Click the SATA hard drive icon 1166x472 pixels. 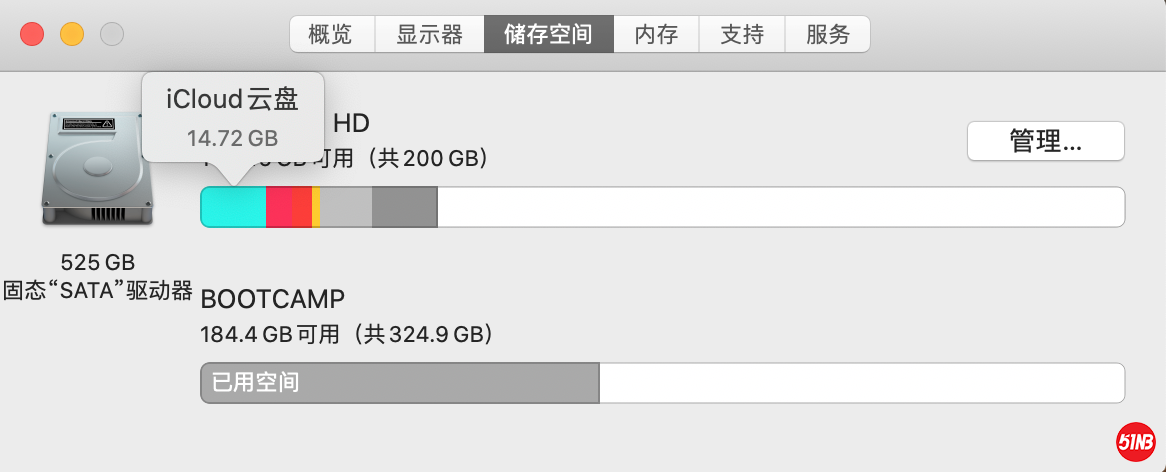tap(97, 169)
